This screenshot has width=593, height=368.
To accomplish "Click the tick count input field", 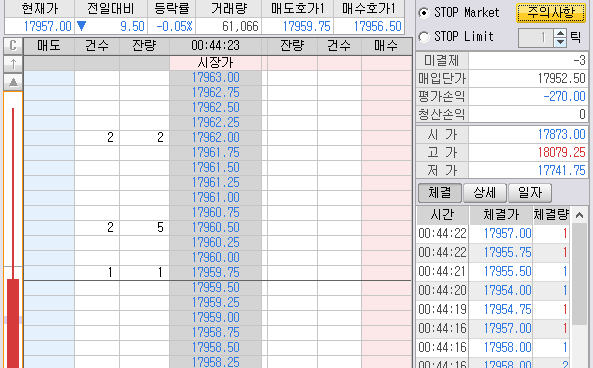I will pos(536,38).
